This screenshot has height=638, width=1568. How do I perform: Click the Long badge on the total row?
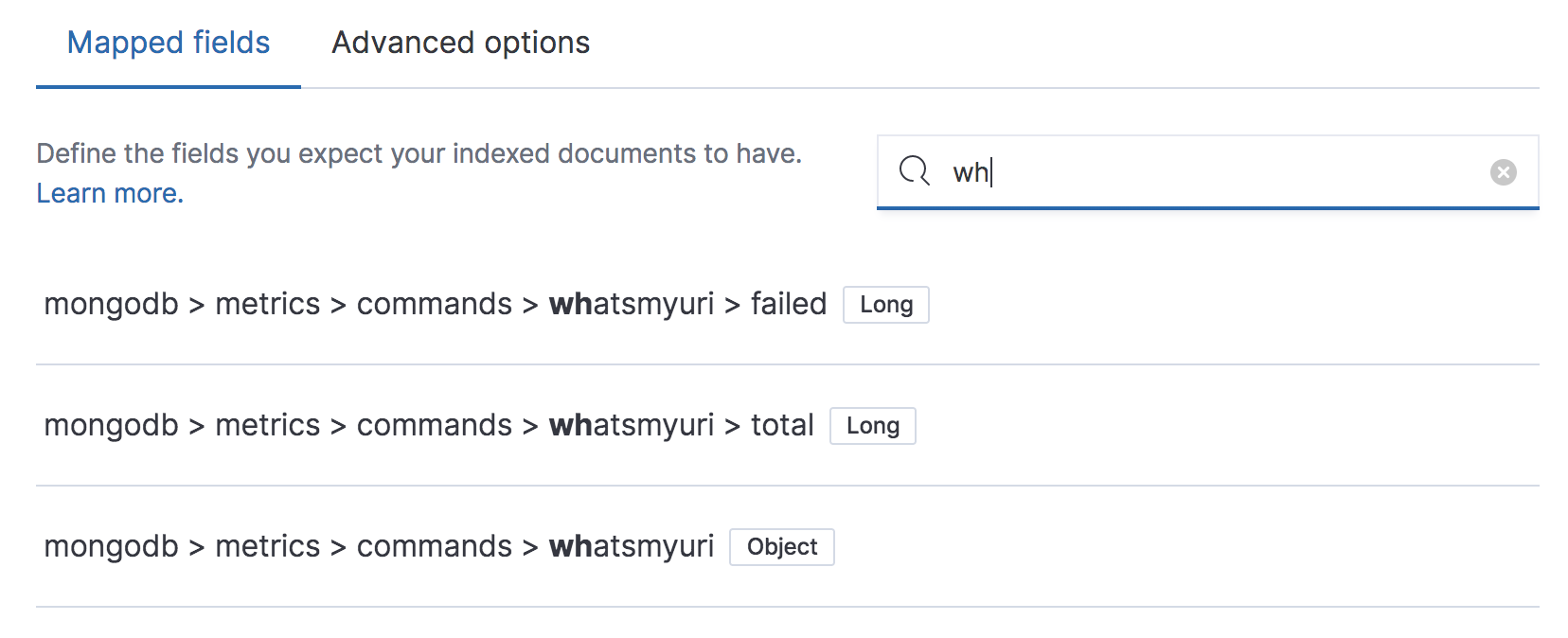coord(873,426)
